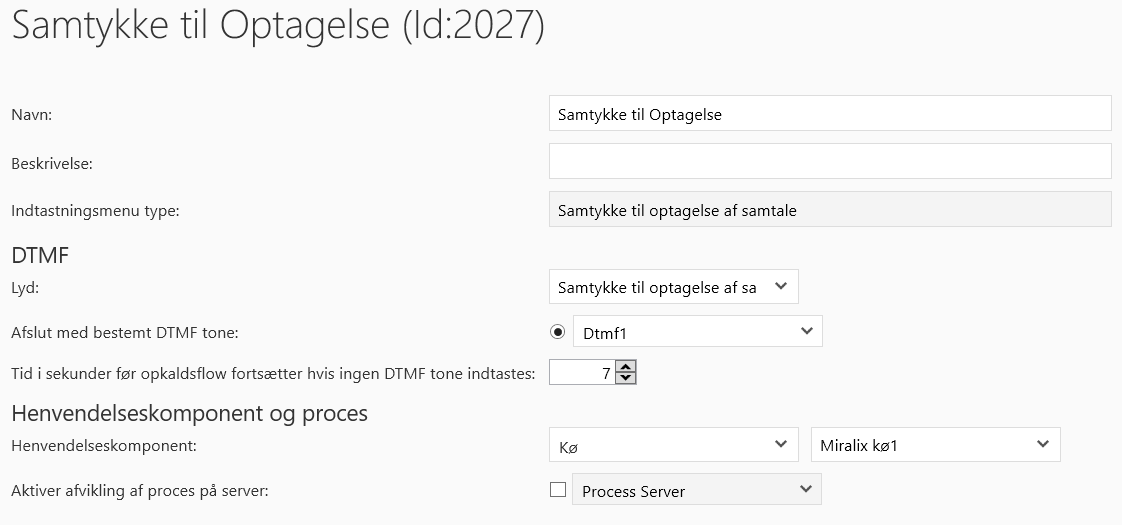Click the Navn text field

click(x=829, y=114)
